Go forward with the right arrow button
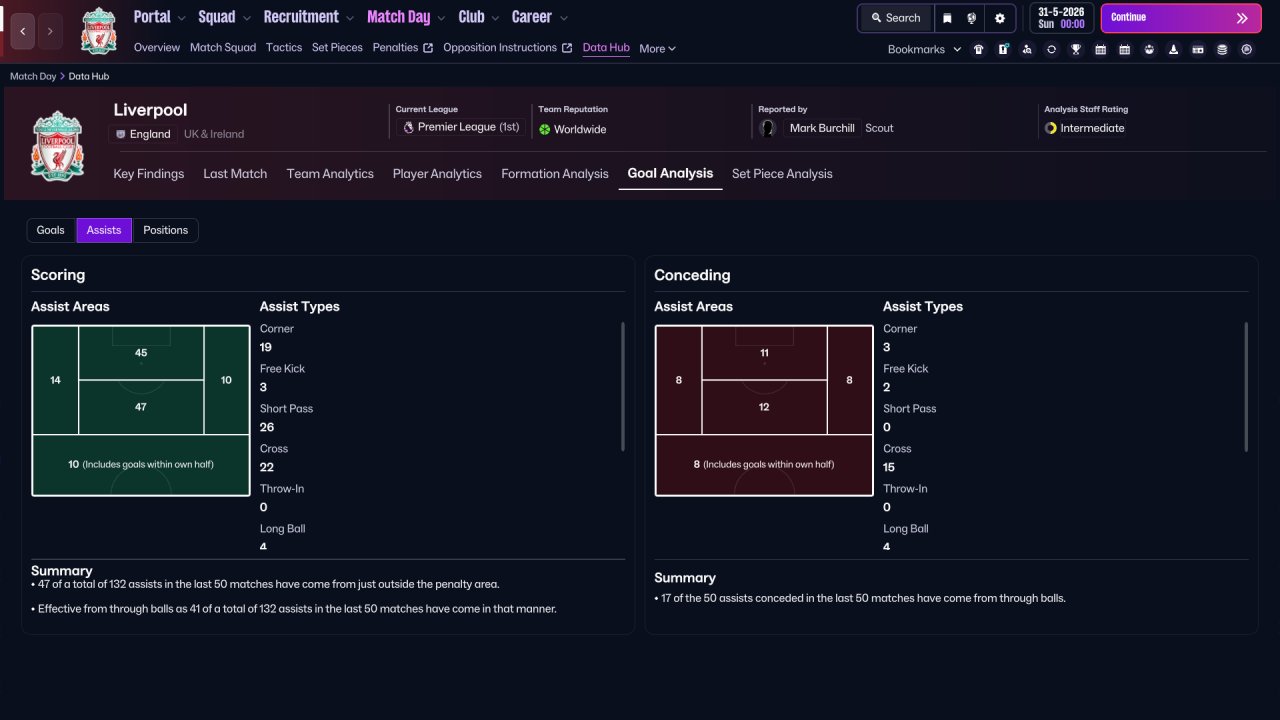Image resolution: width=1280 pixels, height=720 pixels. [x=50, y=31]
